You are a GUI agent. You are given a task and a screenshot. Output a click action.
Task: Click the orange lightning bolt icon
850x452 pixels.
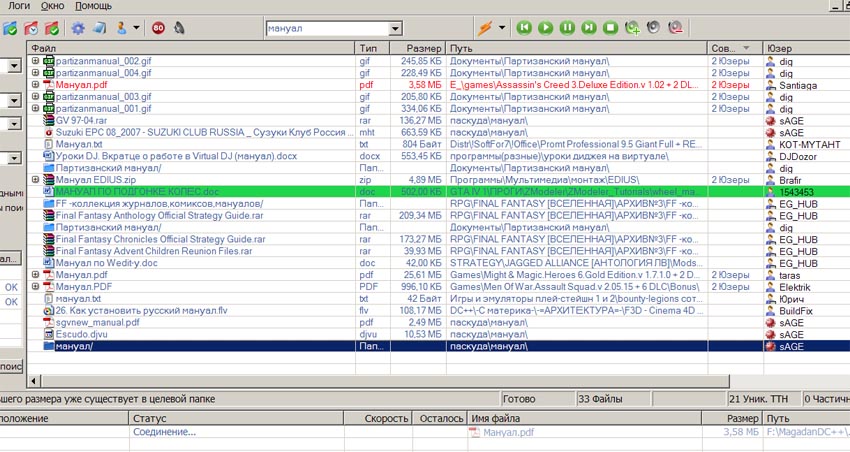click(485, 28)
